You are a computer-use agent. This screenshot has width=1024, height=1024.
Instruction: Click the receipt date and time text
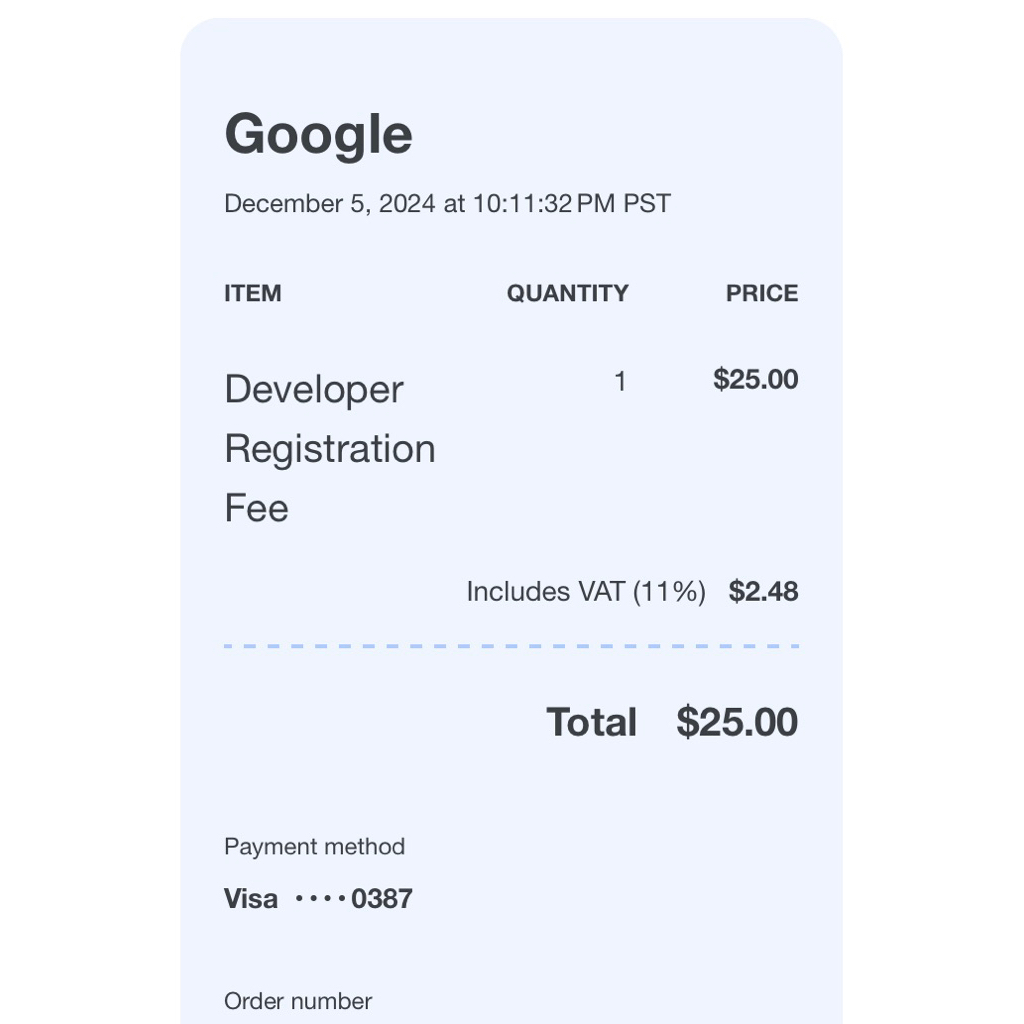pyautogui.click(x=447, y=204)
